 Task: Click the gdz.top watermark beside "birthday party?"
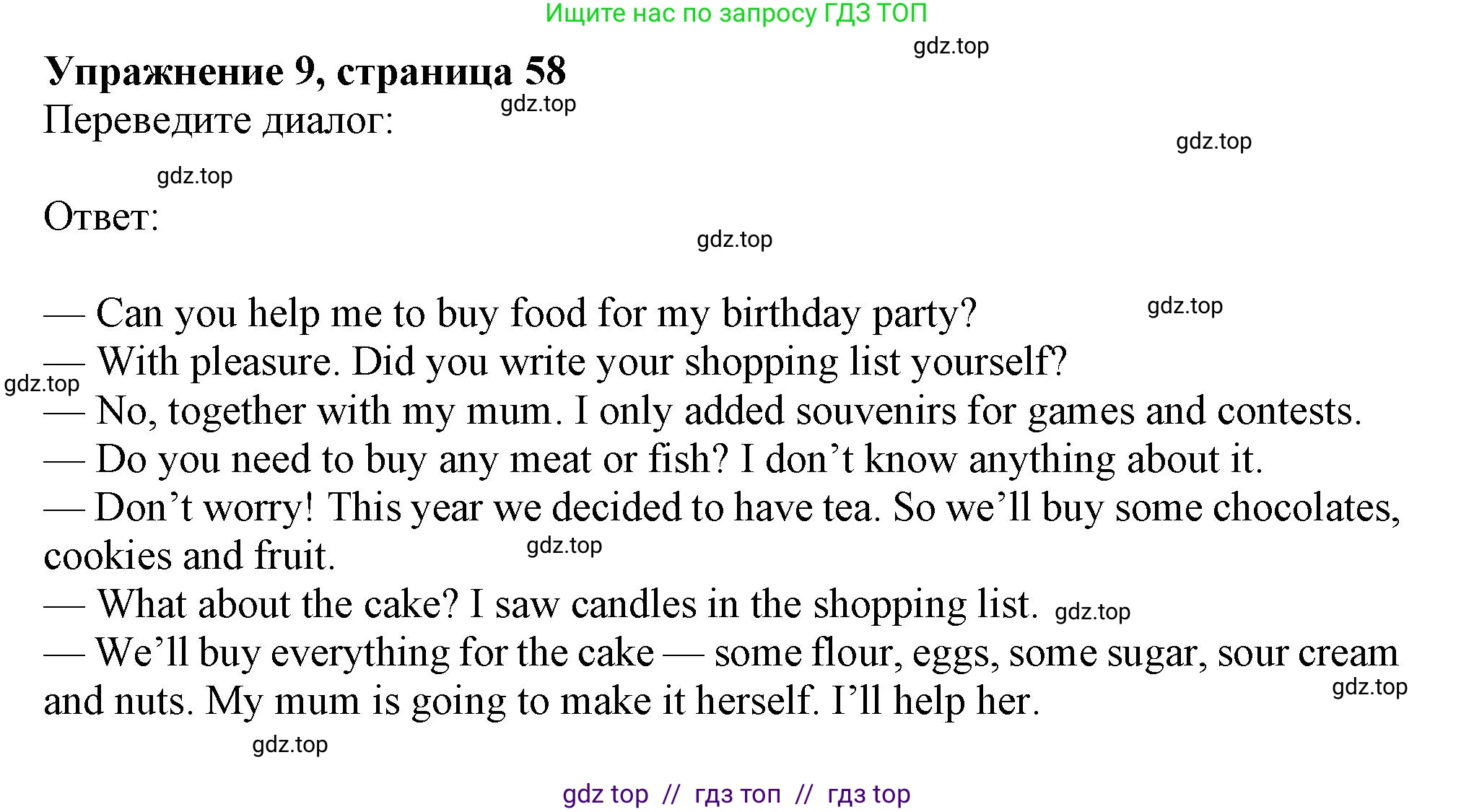click(1185, 306)
